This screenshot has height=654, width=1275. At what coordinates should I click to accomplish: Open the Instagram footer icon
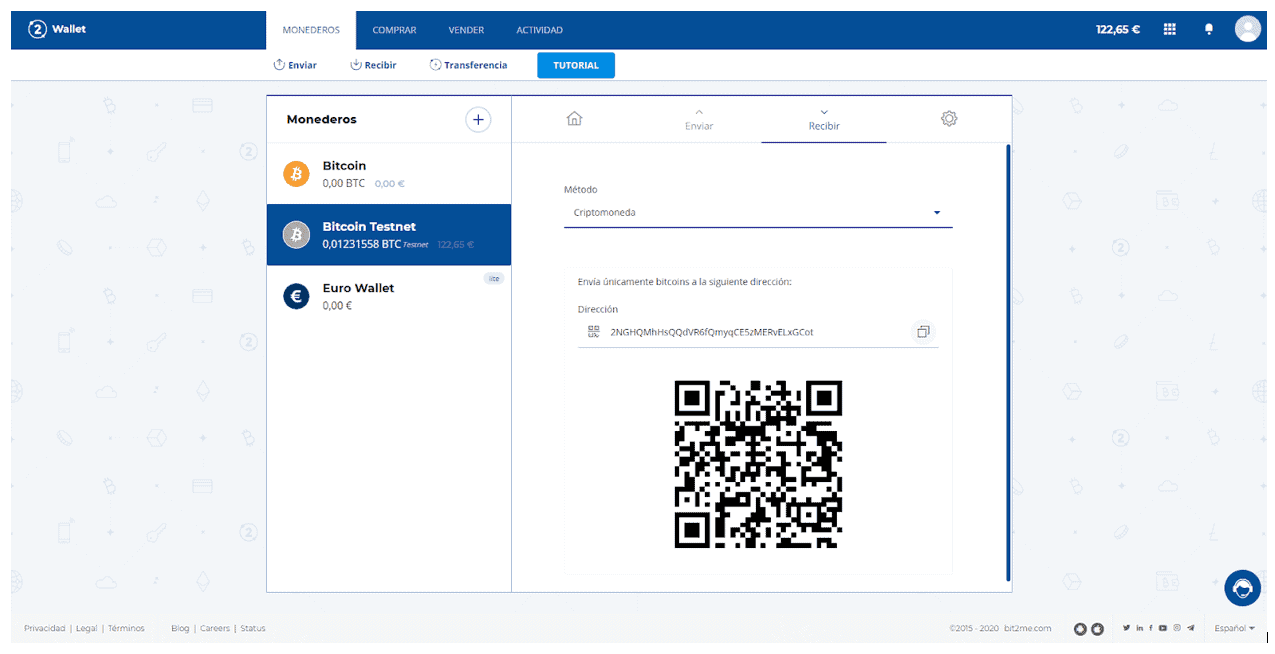click(x=1177, y=628)
